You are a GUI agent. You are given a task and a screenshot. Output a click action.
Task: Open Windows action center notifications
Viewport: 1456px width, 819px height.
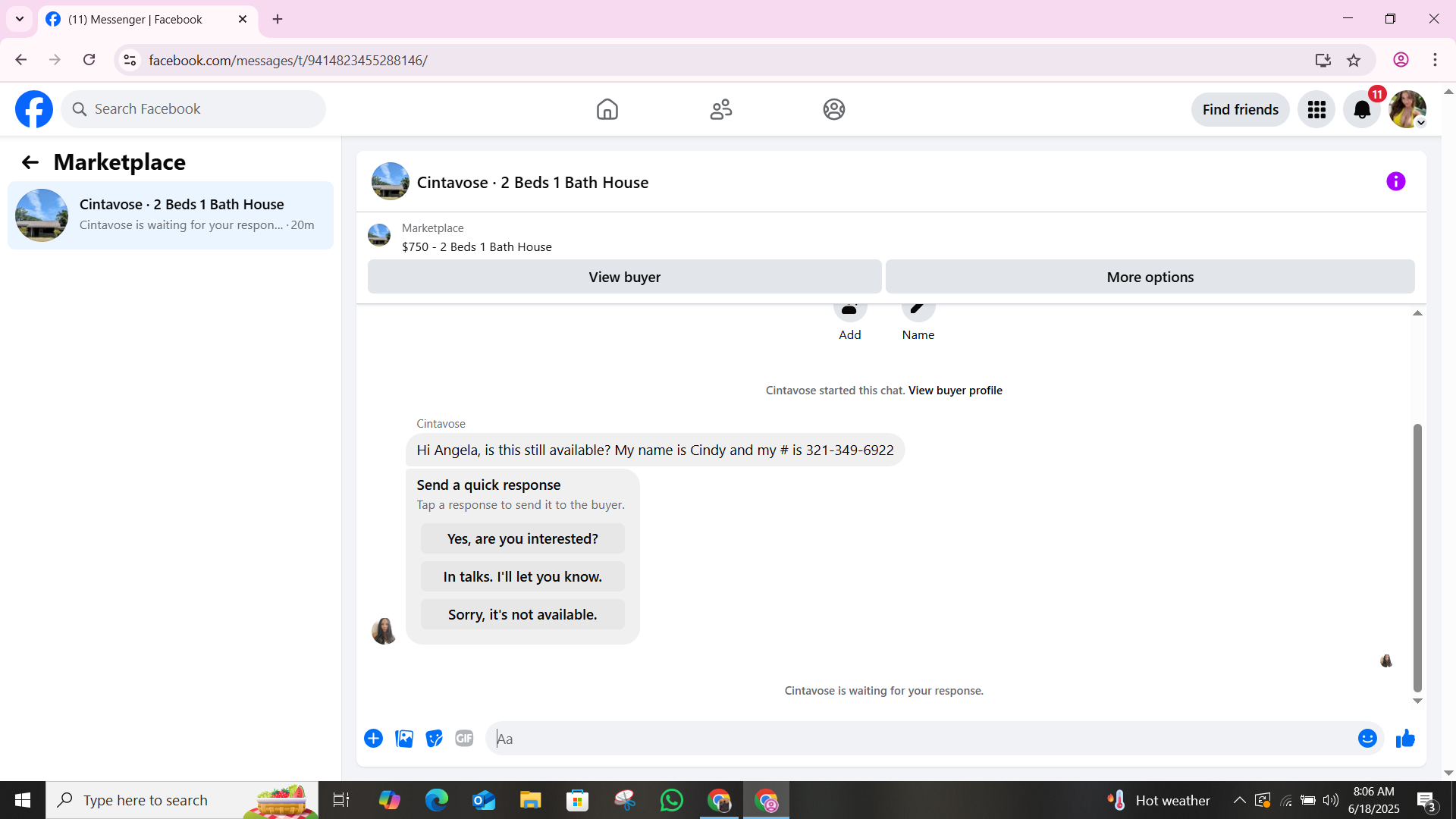pos(1426,800)
